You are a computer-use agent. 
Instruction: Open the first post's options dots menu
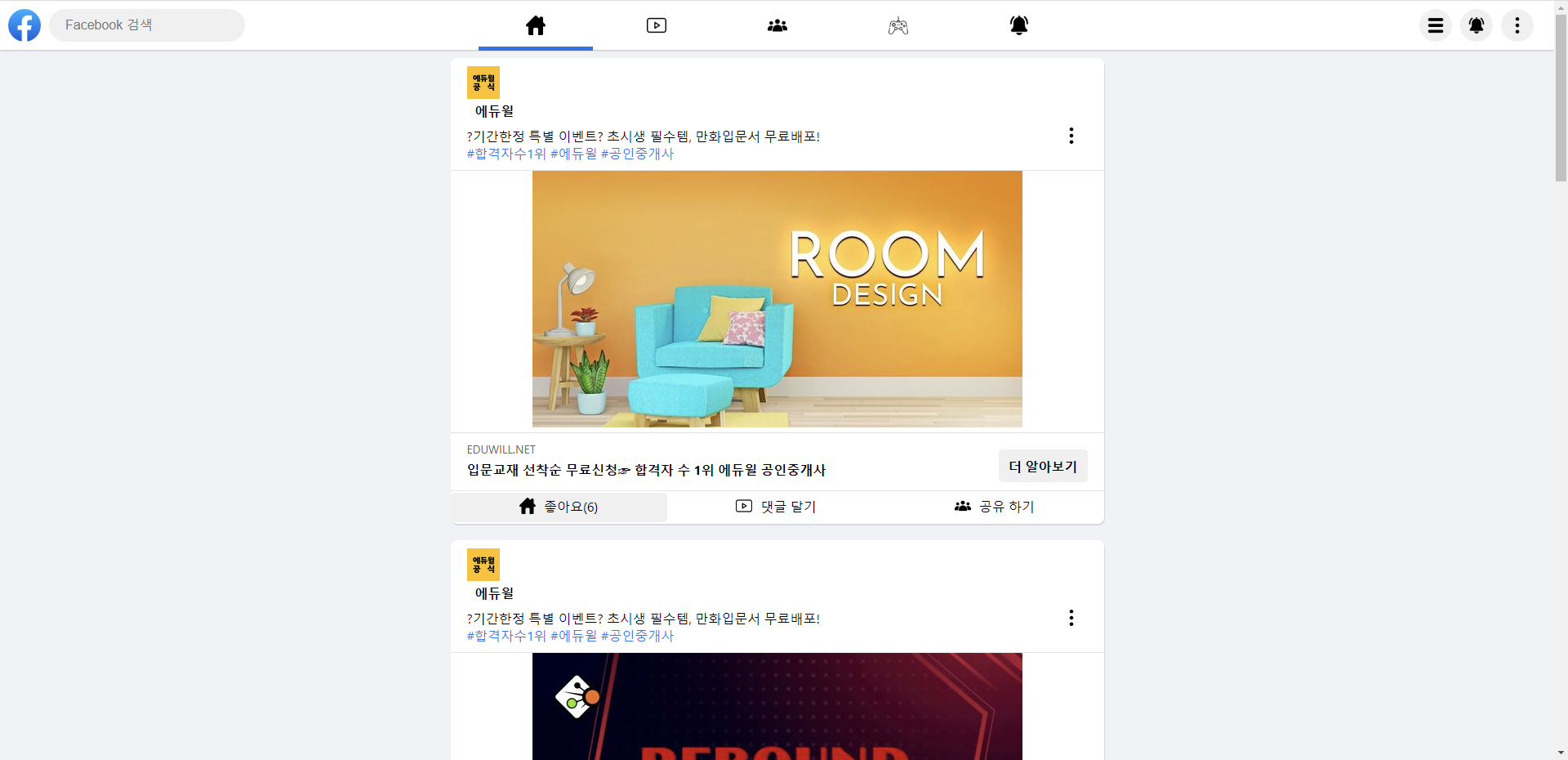pyautogui.click(x=1071, y=136)
